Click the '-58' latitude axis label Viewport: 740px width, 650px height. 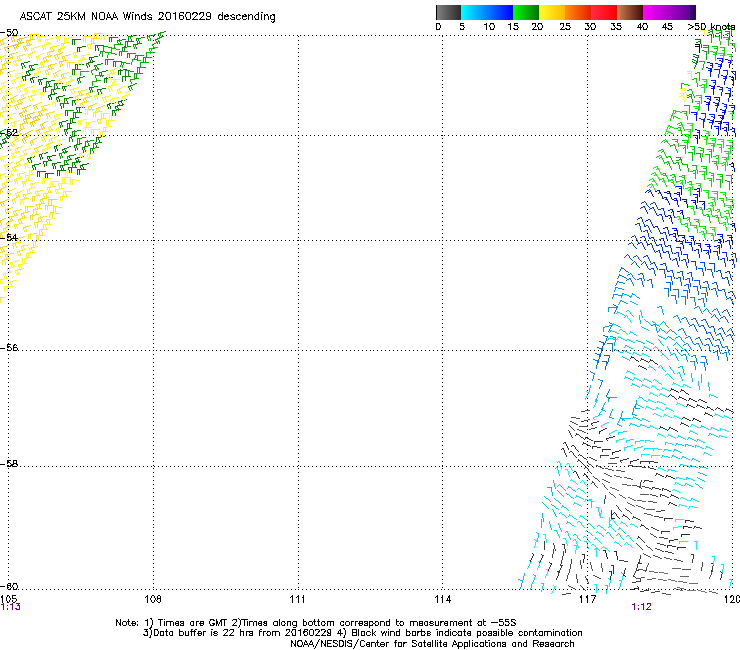(x=9, y=464)
